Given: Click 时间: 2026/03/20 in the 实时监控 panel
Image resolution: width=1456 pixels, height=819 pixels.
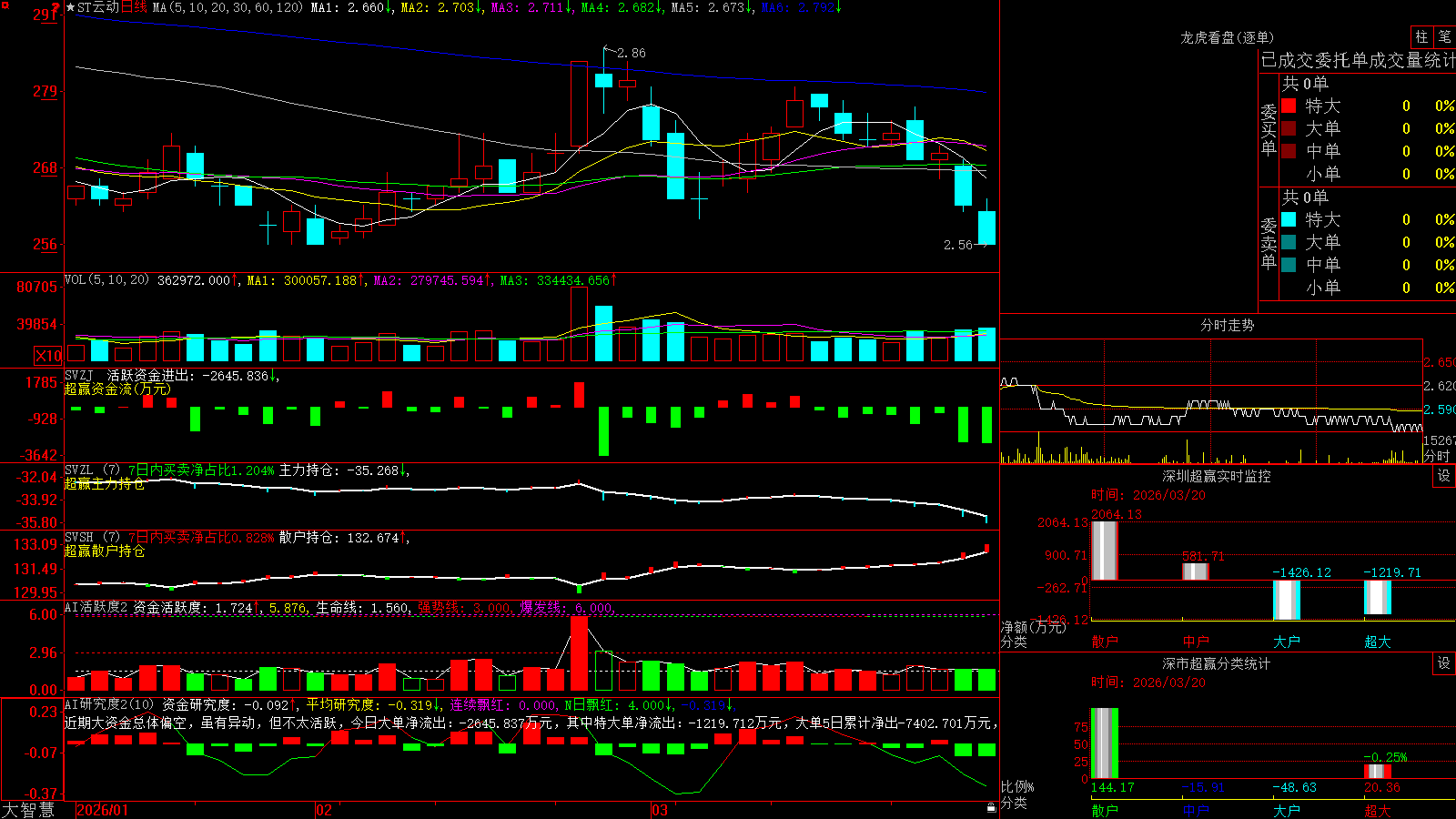Looking at the screenshot, I should pos(1148,495).
